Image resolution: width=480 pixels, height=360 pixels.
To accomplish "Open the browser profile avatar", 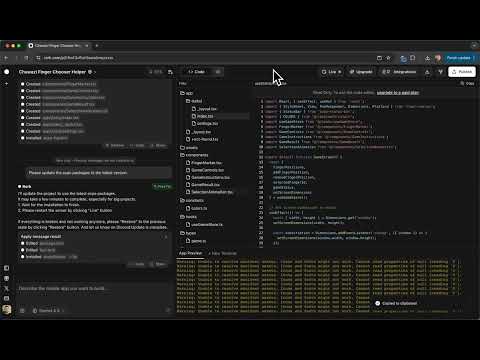I will tap(438, 58).
